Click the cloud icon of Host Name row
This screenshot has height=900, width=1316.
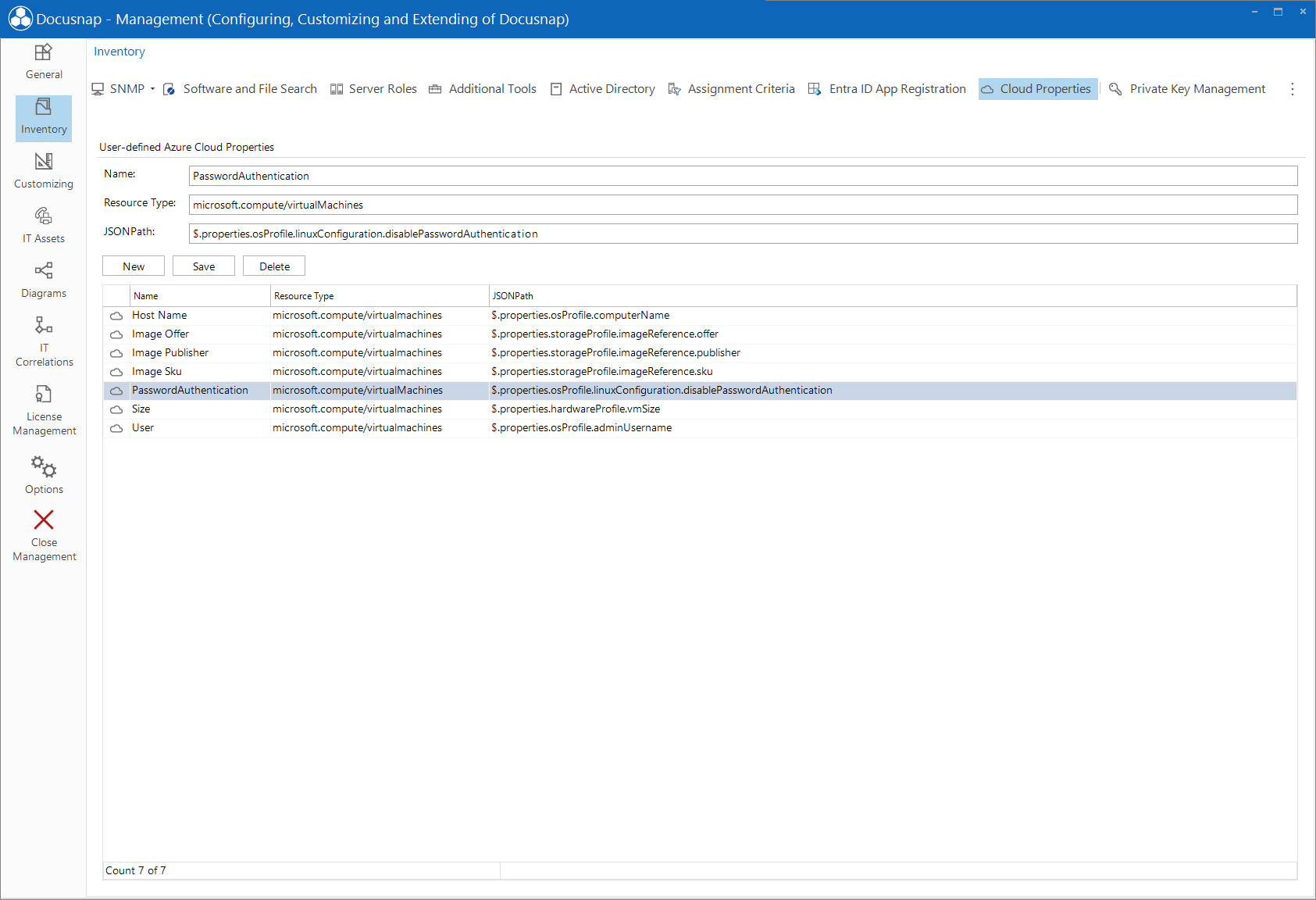point(116,316)
